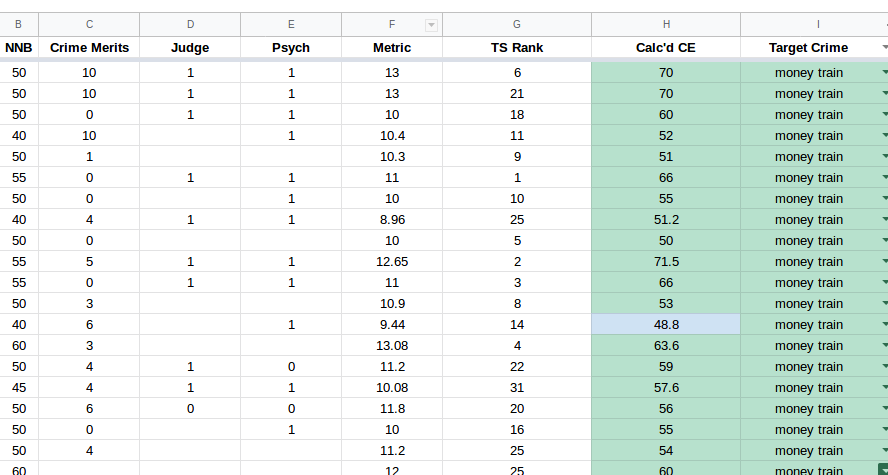Select the Calc'd CE cell showing 51.2

click(666, 220)
